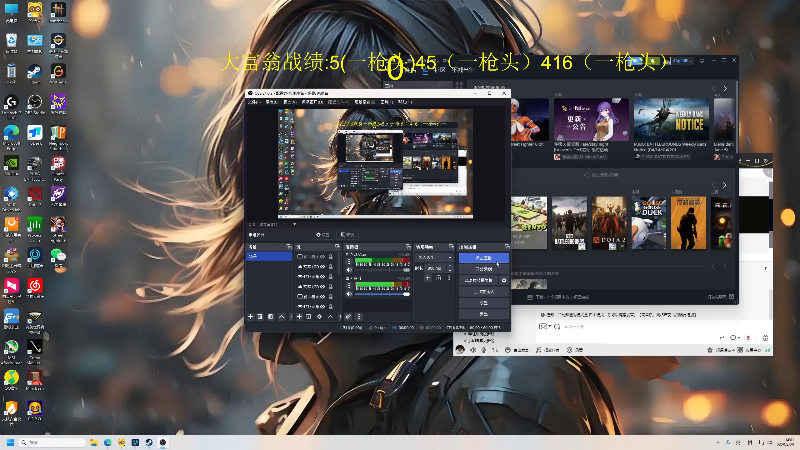Screen dimensions: 800x450
Task: Delete transition with trash icon
Action: click(438, 278)
